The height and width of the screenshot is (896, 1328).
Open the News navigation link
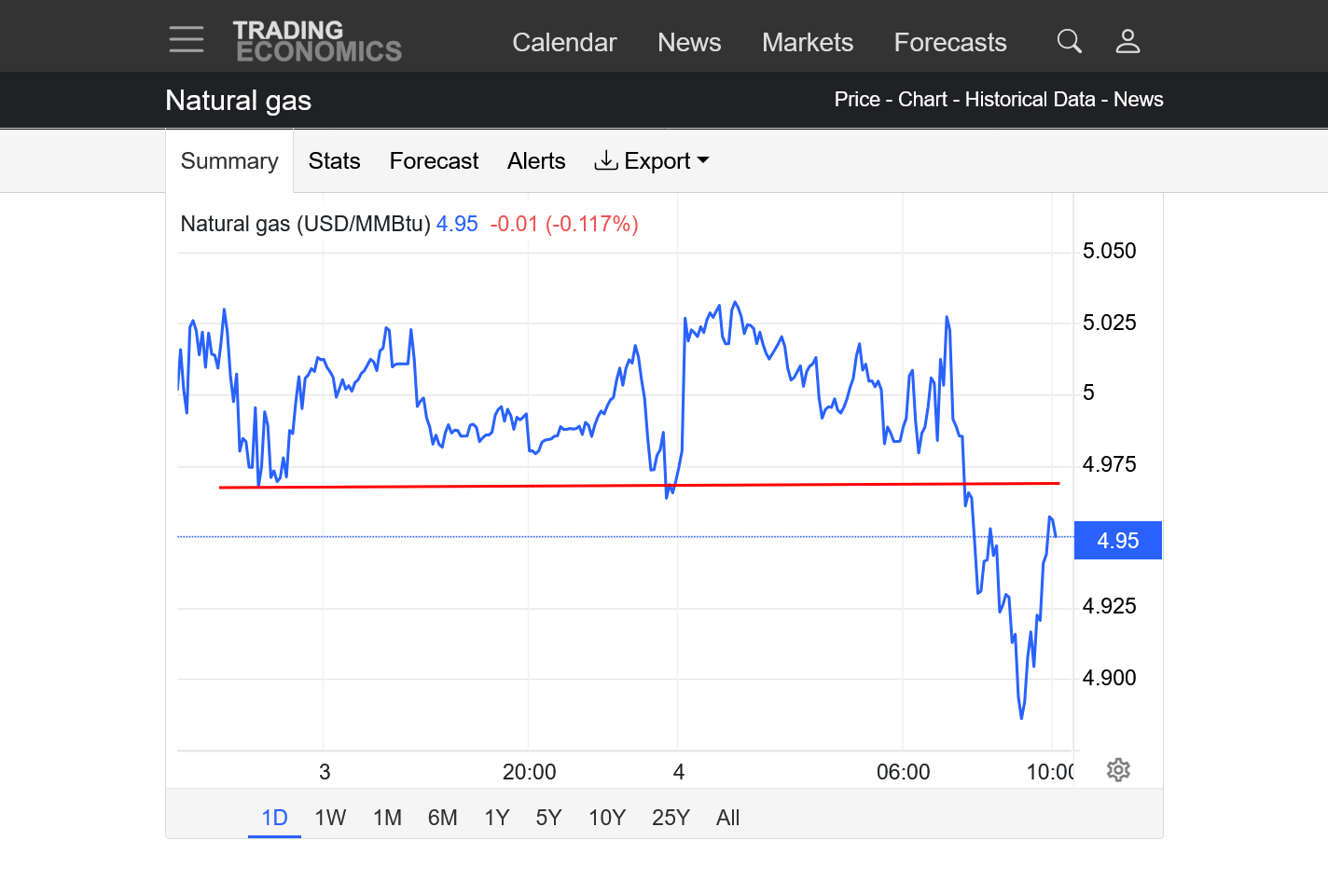pos(689,42)
